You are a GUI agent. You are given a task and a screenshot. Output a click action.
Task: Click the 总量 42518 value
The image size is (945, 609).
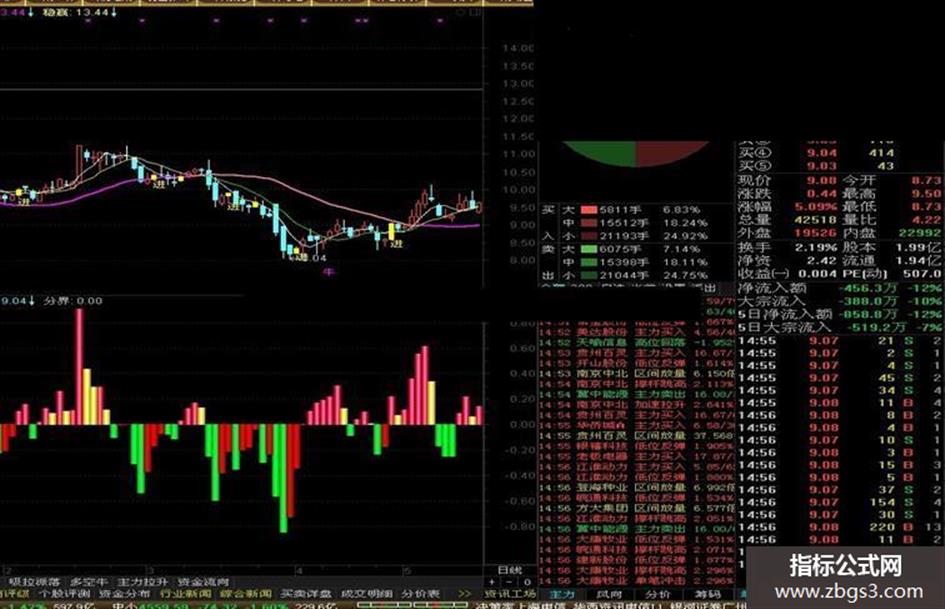pyautogui.click(x=816, y=220)
